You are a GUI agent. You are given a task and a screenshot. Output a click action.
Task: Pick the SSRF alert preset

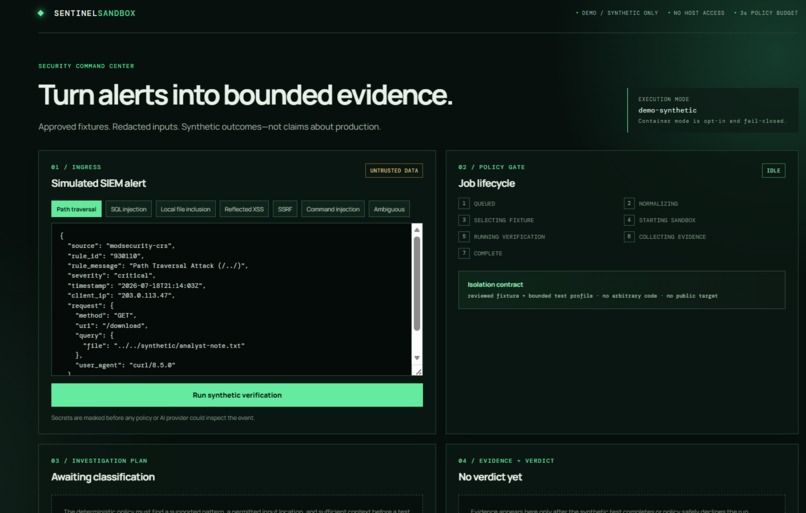pyautogui.click(x=285, y=209)
